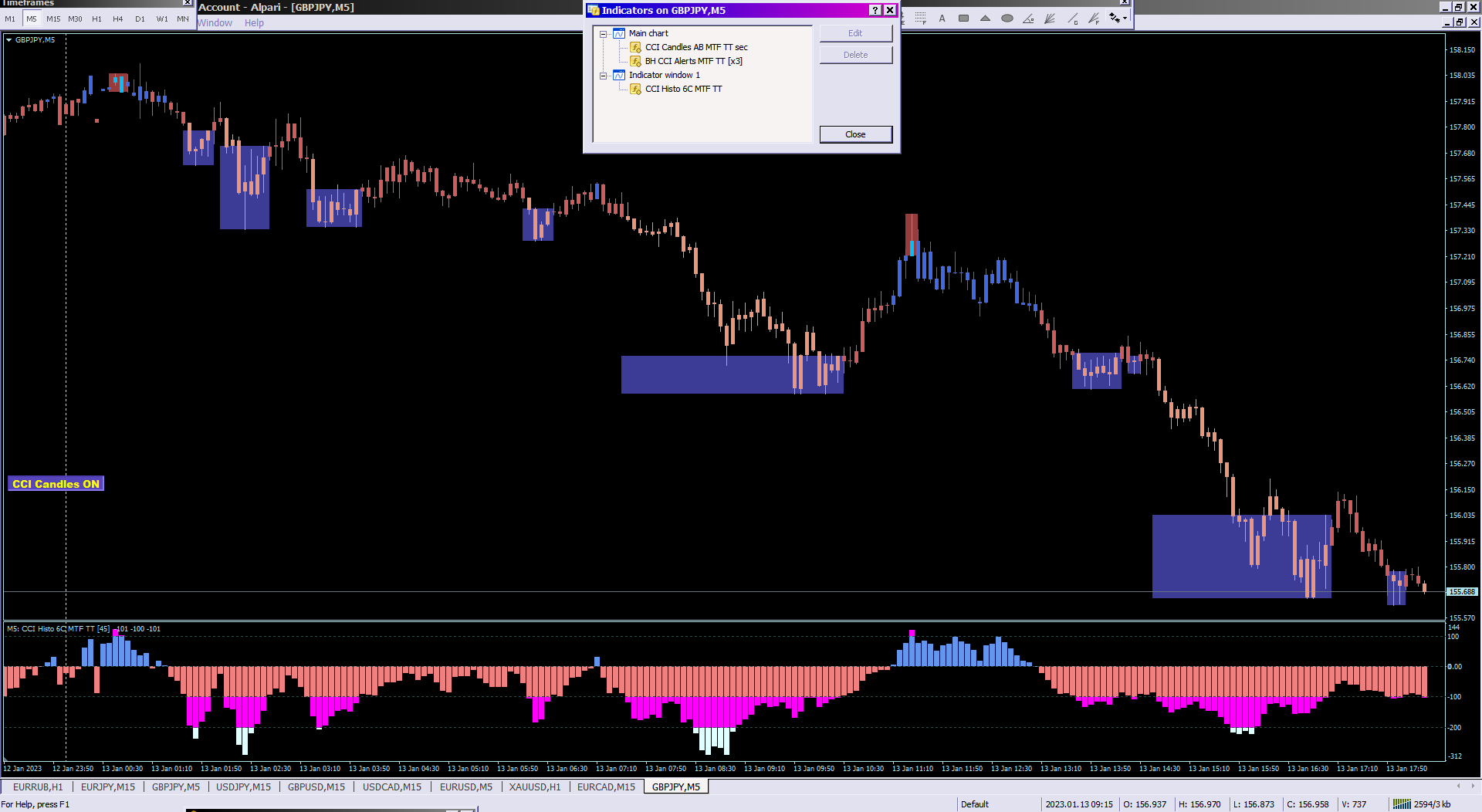This screenshot has height=812, width=1482.
Task: Click the dialog help question mark button
Action: (875, 10)
